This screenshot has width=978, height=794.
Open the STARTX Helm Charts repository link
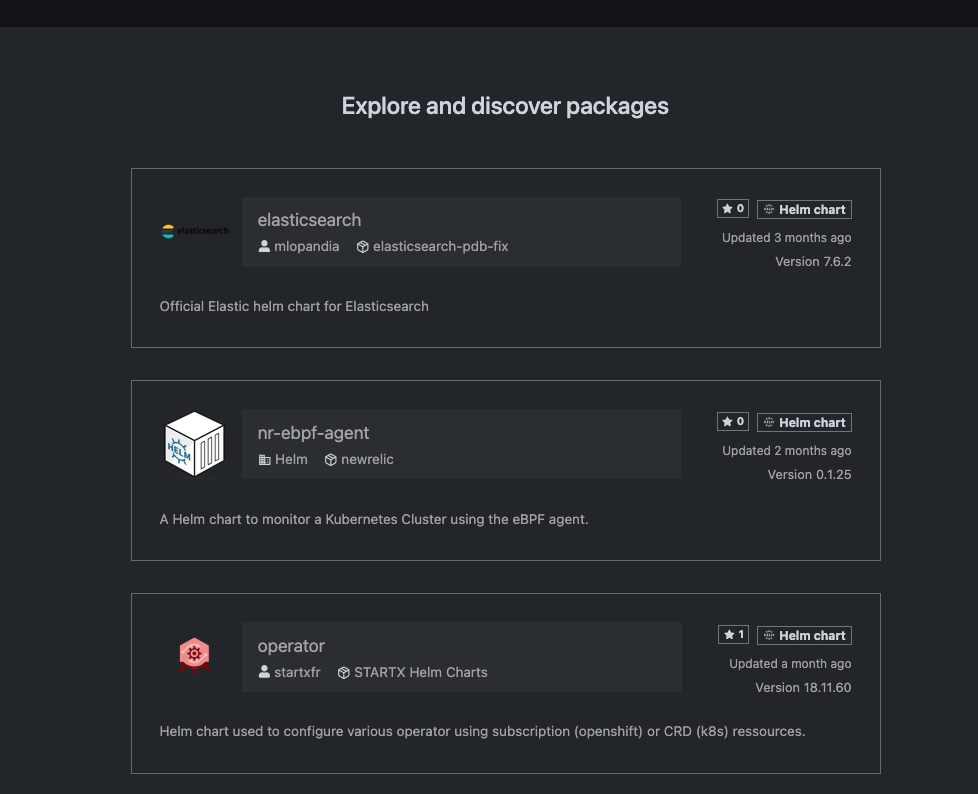click(420, 672)
